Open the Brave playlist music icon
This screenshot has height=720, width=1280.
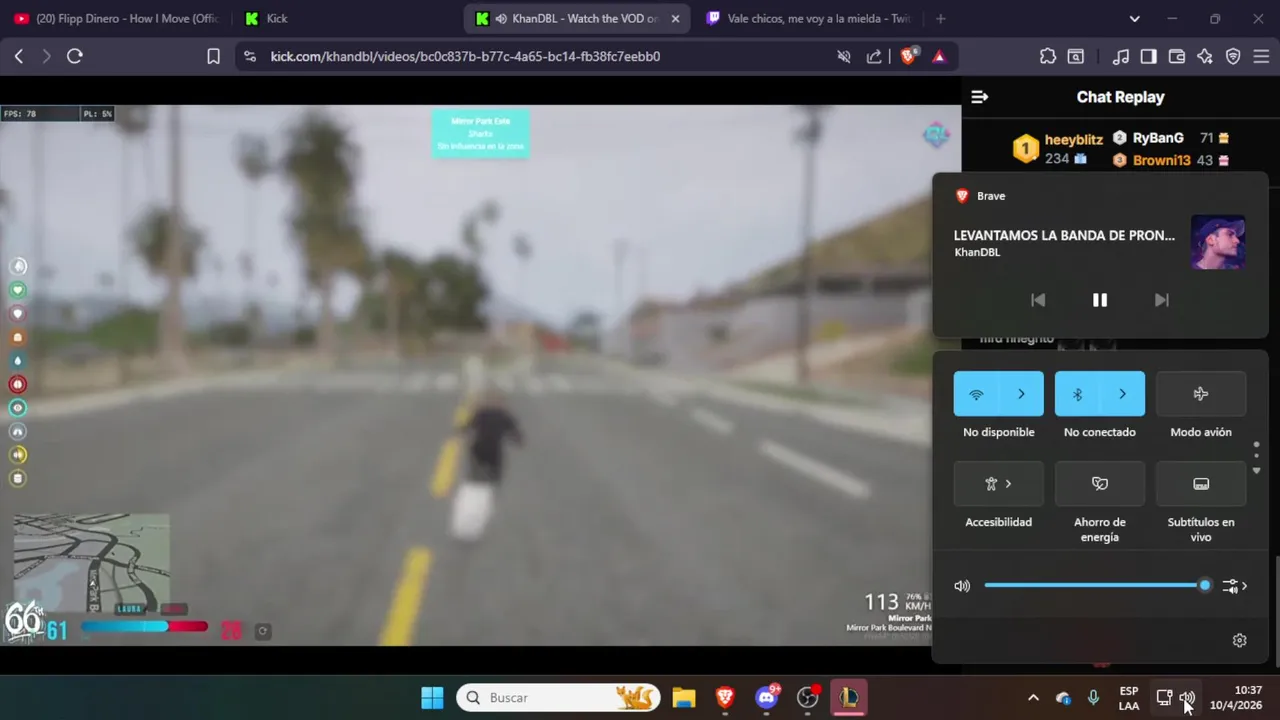1122,56
